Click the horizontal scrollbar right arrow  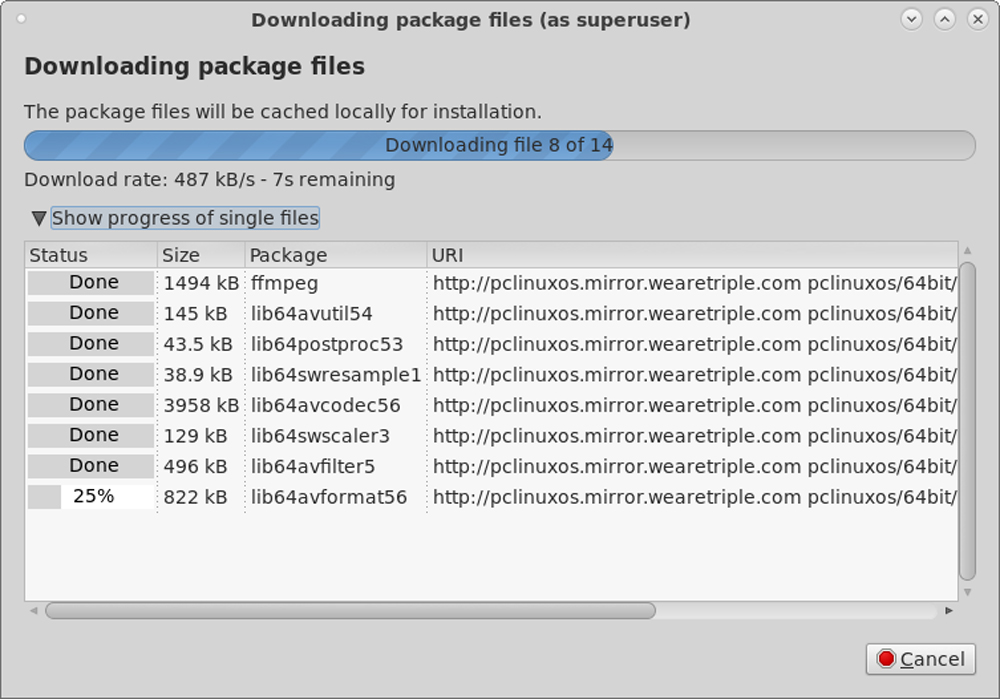(948, 611)
